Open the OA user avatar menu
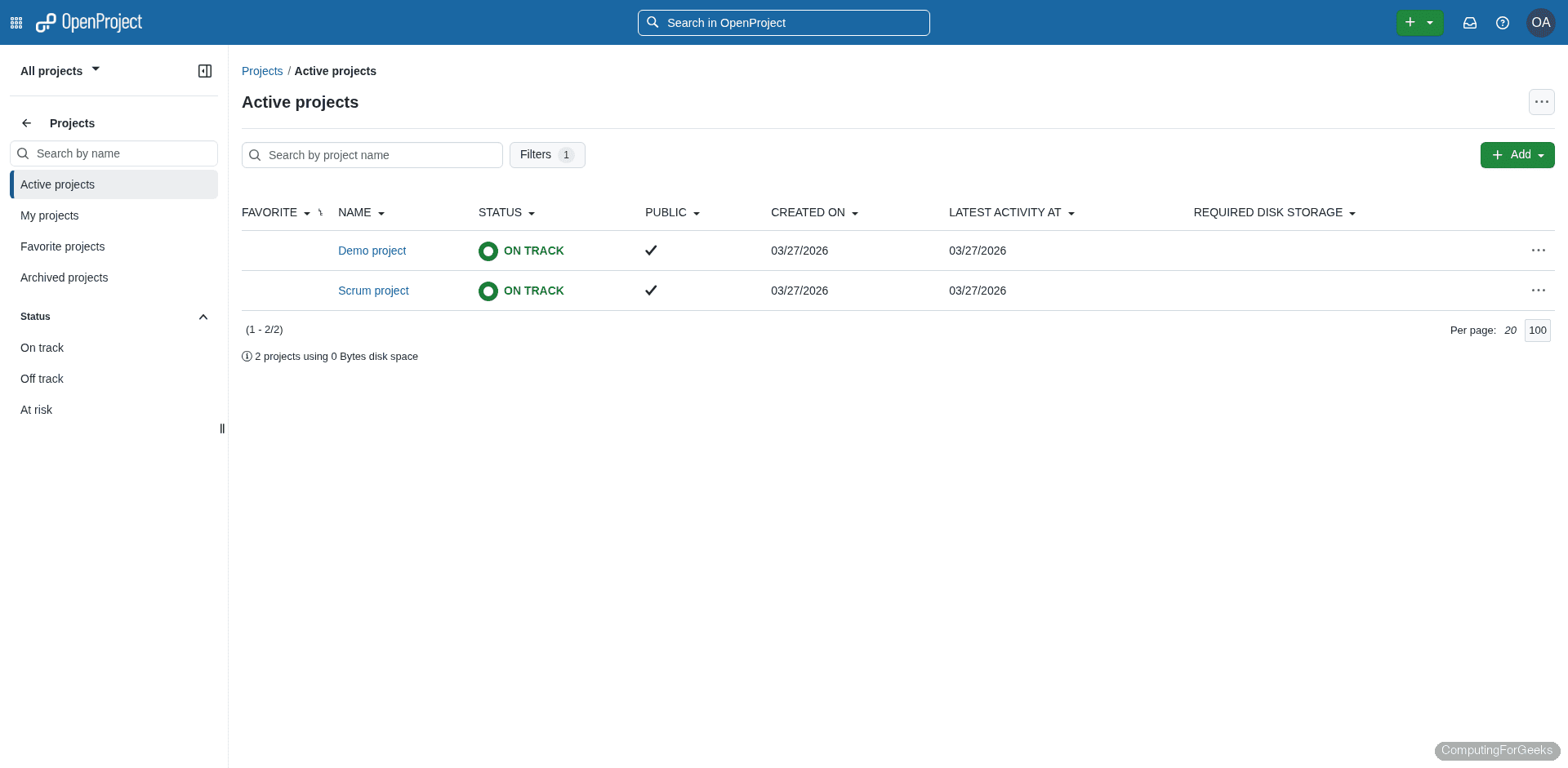1568x768 pixels. [x=1540, y=22]
